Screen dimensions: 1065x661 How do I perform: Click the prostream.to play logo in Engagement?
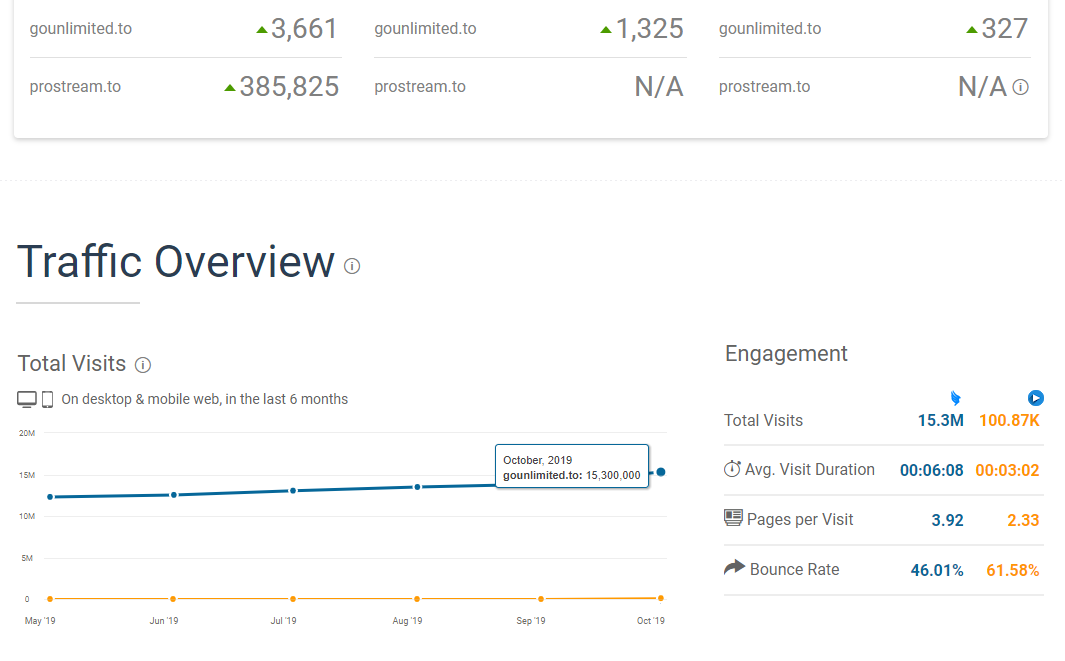[1035, 398]
